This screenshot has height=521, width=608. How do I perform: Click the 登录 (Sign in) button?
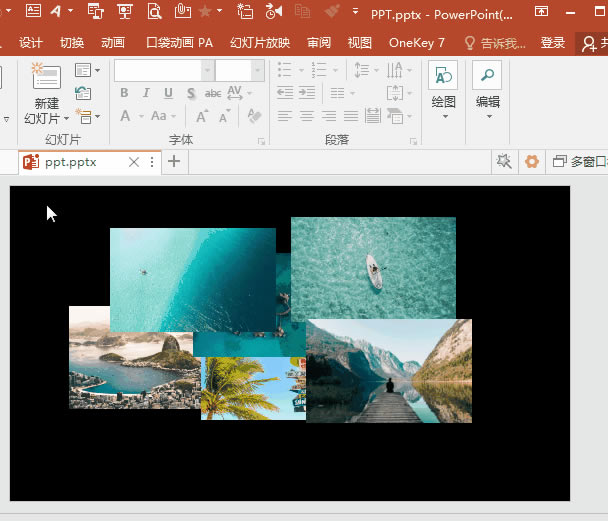pyautogui.click(x=552, y=43)
